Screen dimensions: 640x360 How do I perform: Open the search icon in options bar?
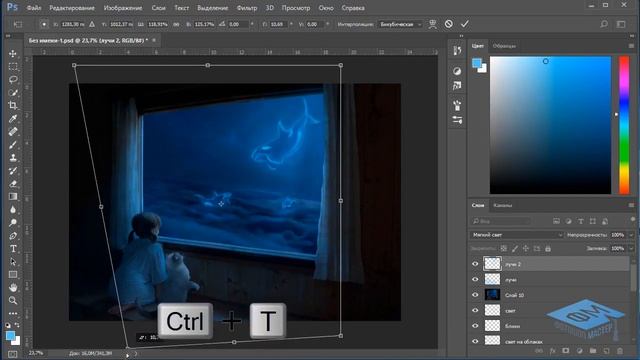[604, 24]
